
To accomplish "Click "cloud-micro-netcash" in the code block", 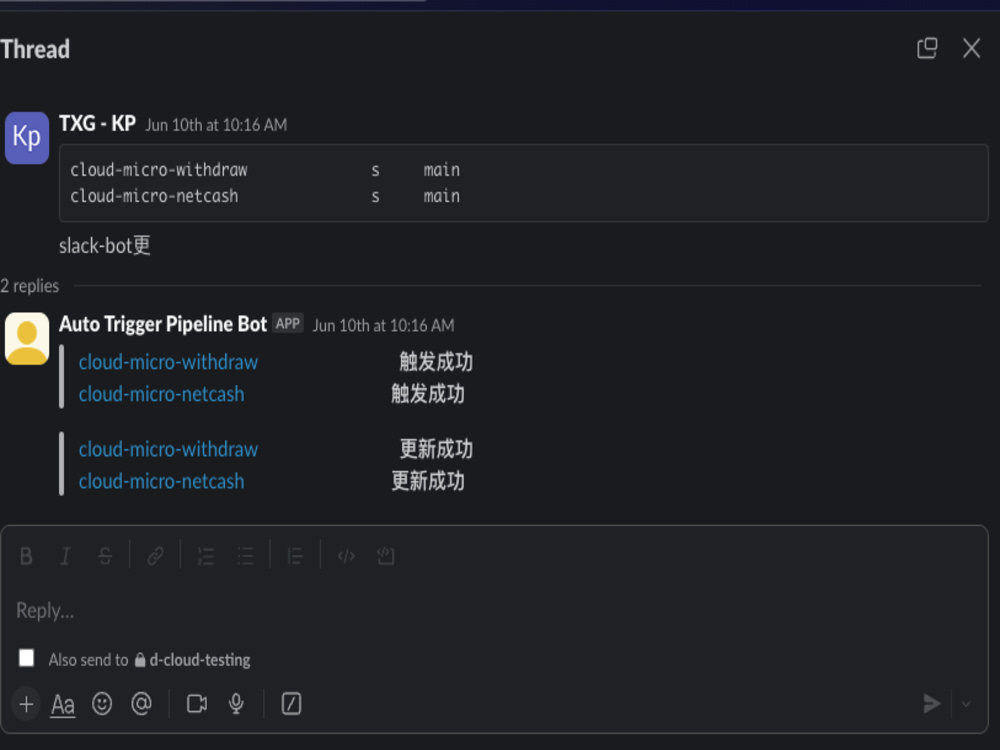I will pyautogui.click(x=154, y=196).
